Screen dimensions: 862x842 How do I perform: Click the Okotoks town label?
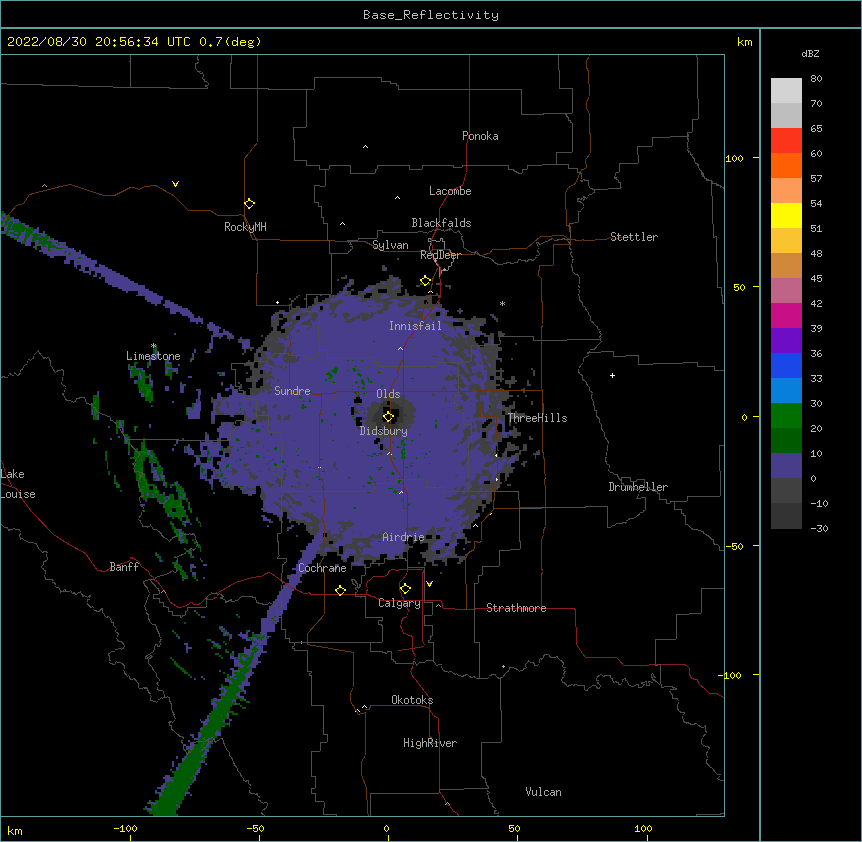tap(412, 700)
